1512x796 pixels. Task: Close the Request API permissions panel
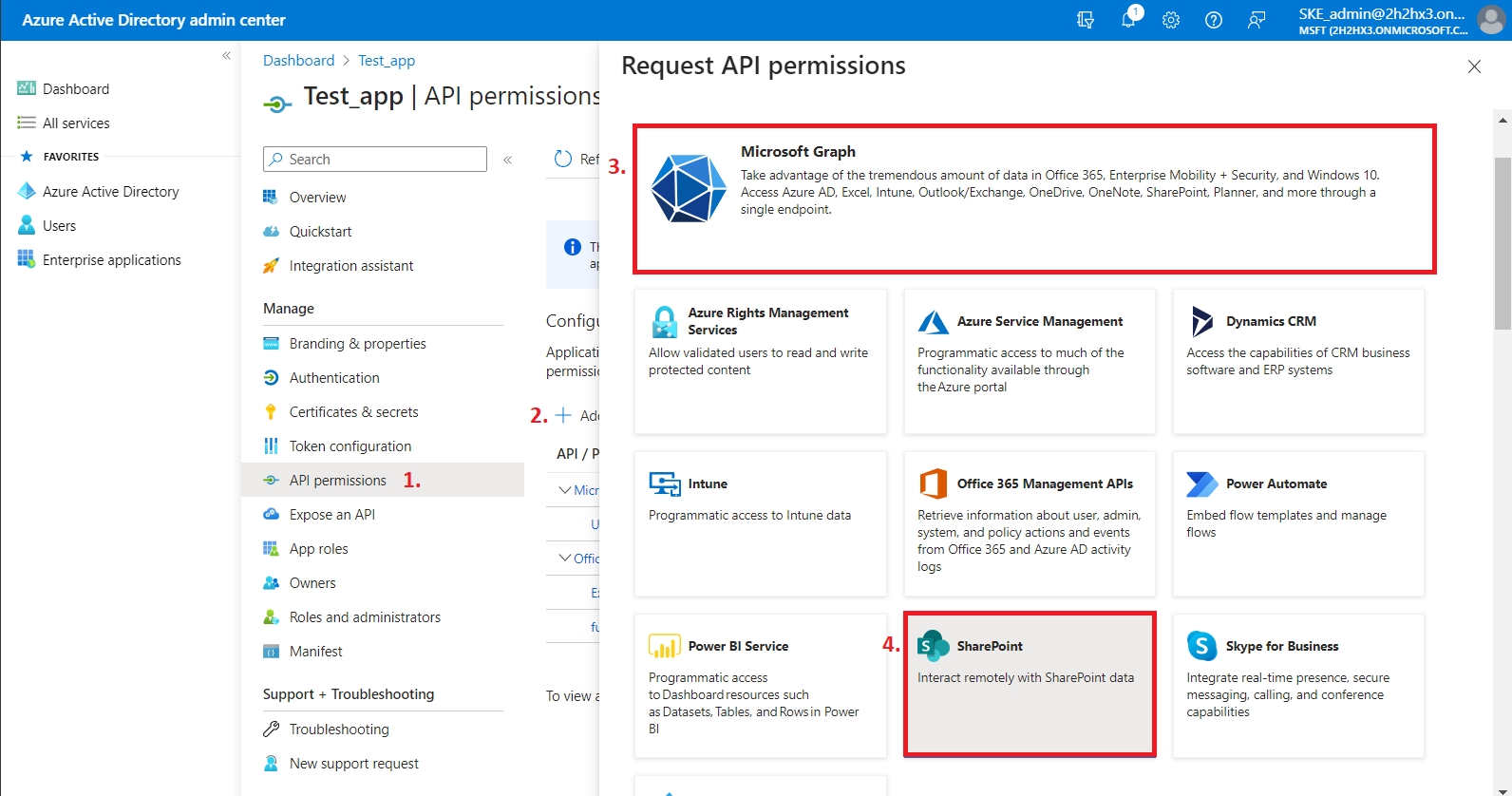point(1474,66)
